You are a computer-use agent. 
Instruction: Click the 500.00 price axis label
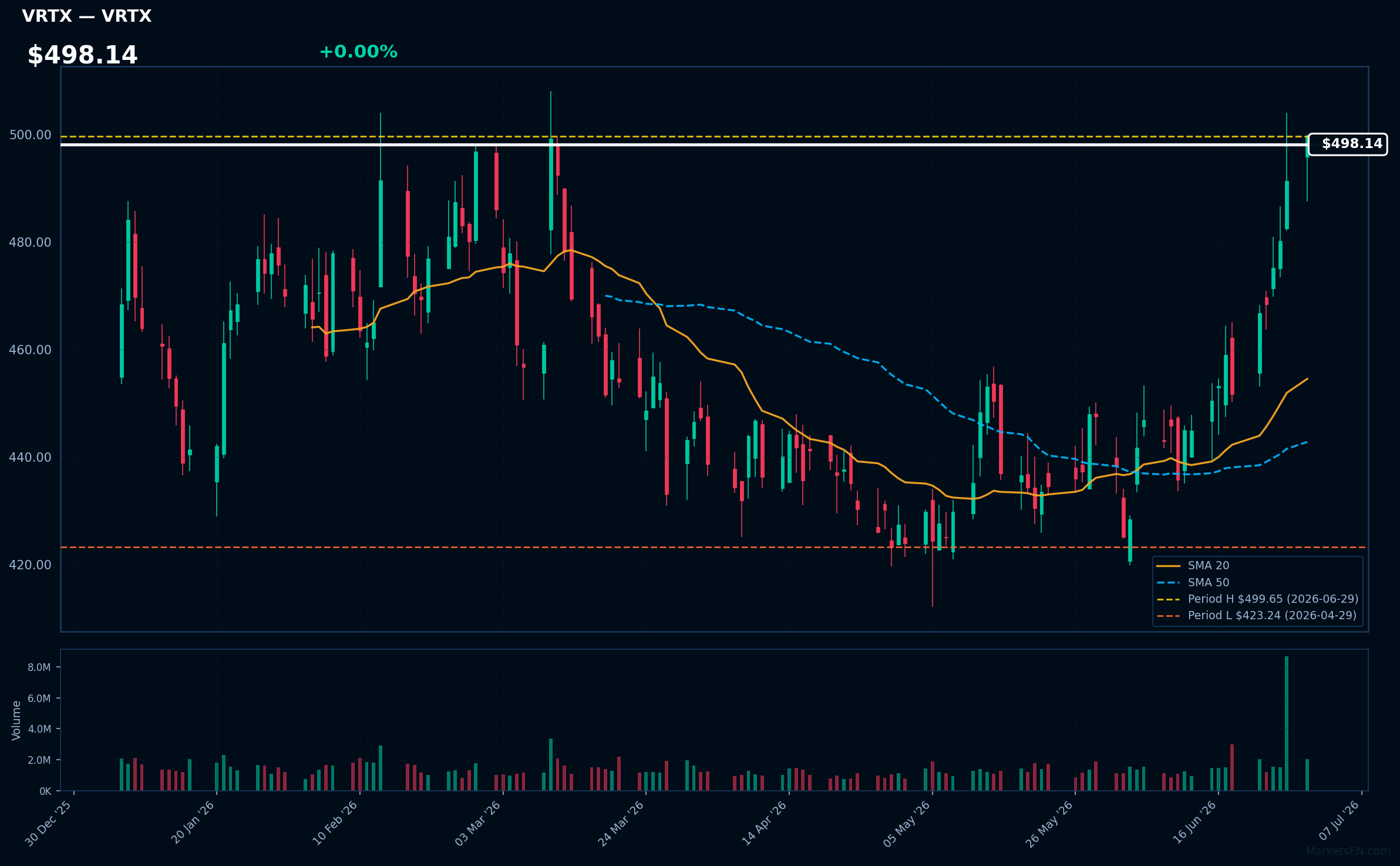pyautogui.click(x=31, y=135)
